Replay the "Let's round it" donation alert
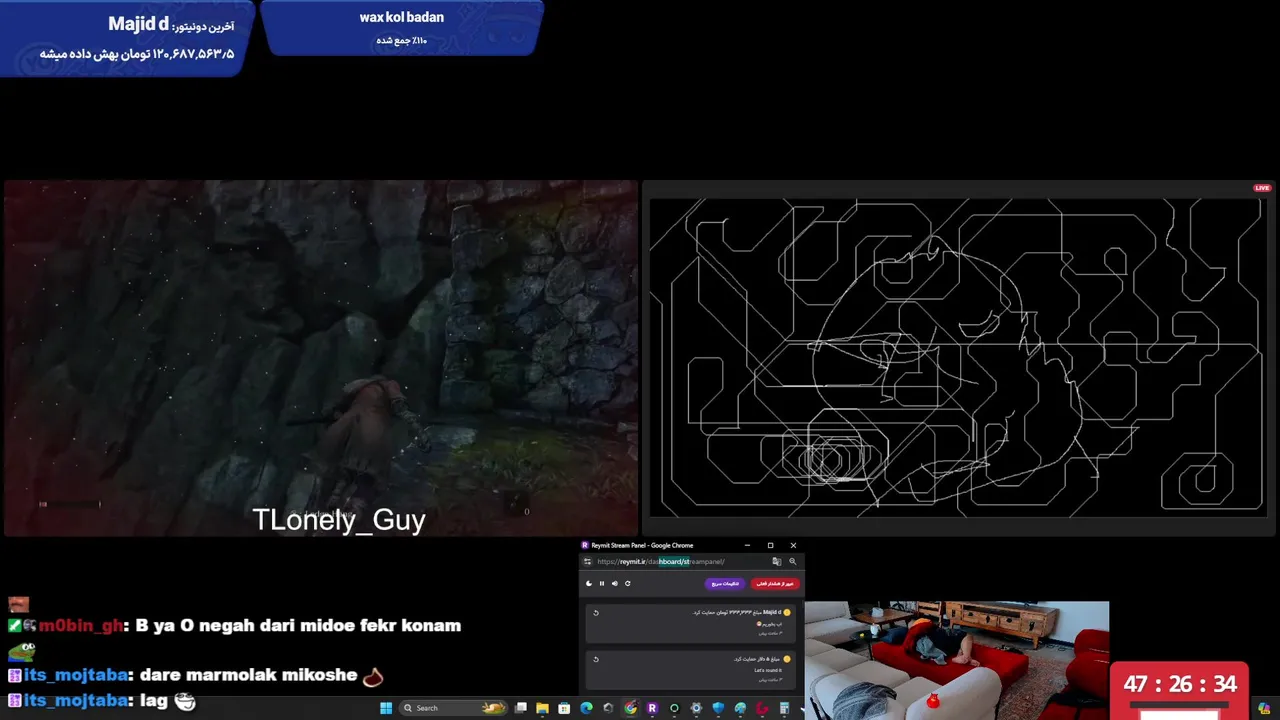Screen dimensions: 1280x720 tap(596, 659)
